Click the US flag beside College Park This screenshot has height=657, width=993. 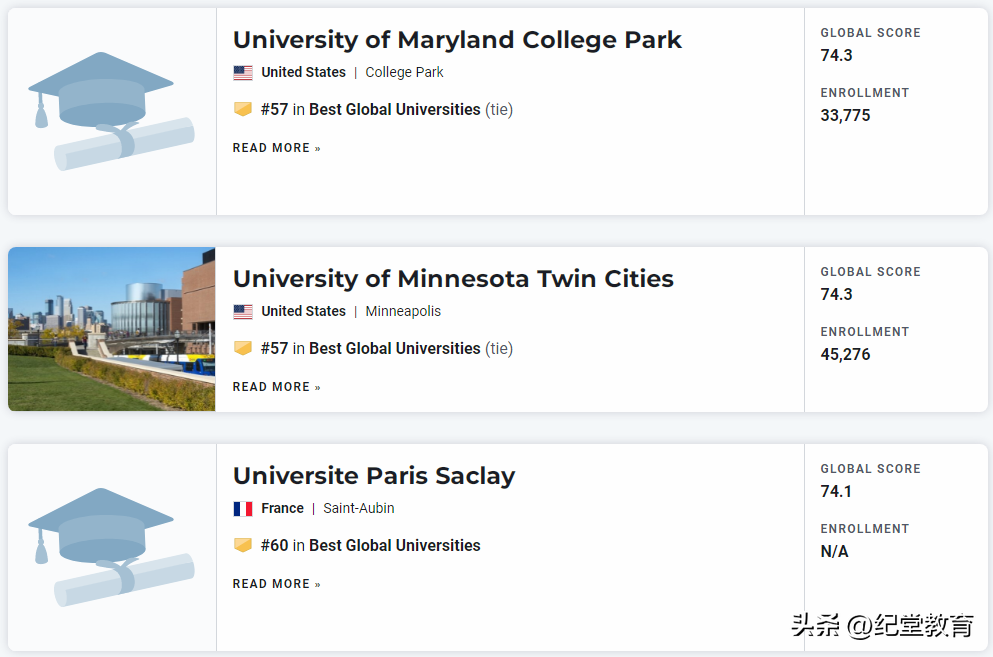pyautogui.click(x=243, y=73)
